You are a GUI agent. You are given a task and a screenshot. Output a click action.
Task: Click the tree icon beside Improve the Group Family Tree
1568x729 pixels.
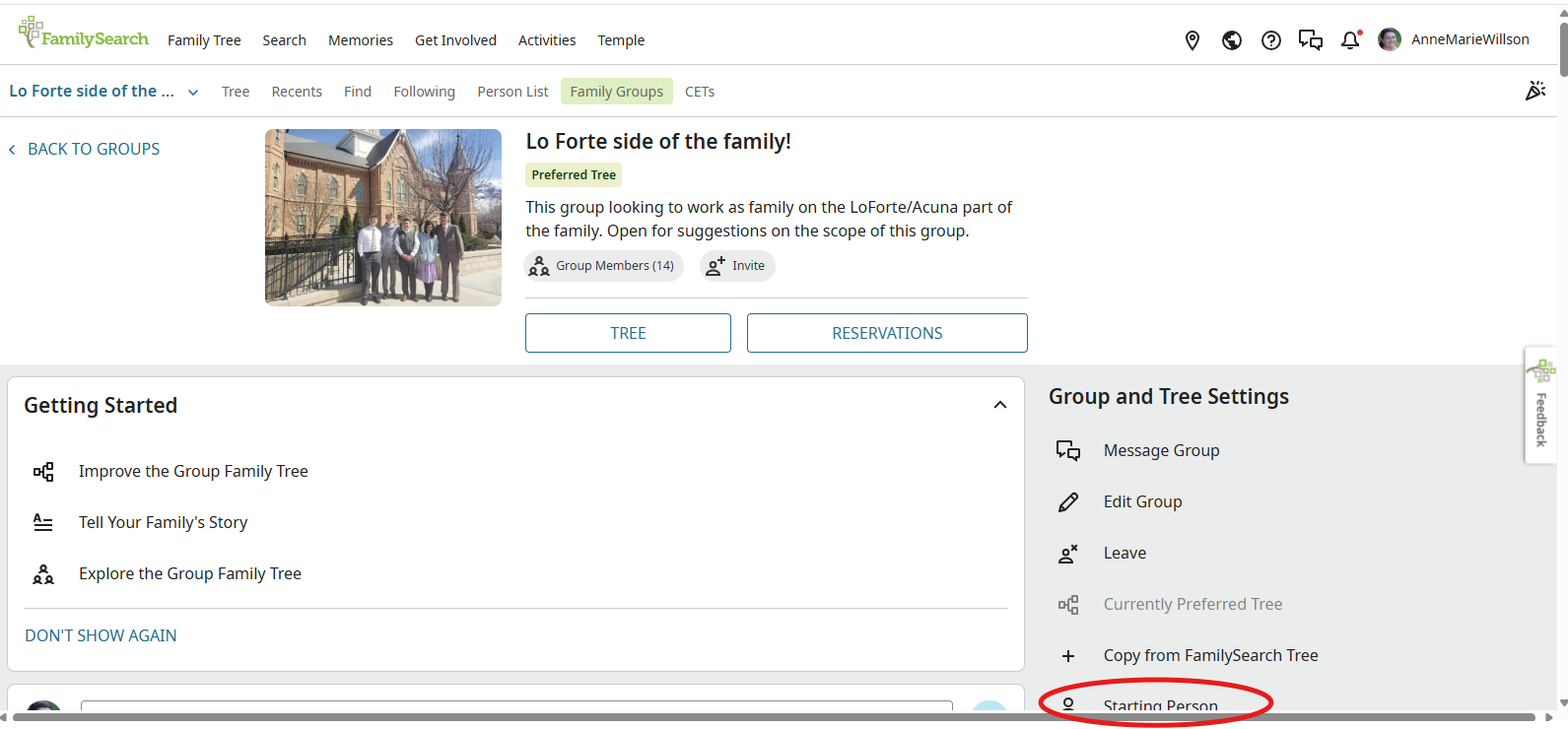pos(43,472)
